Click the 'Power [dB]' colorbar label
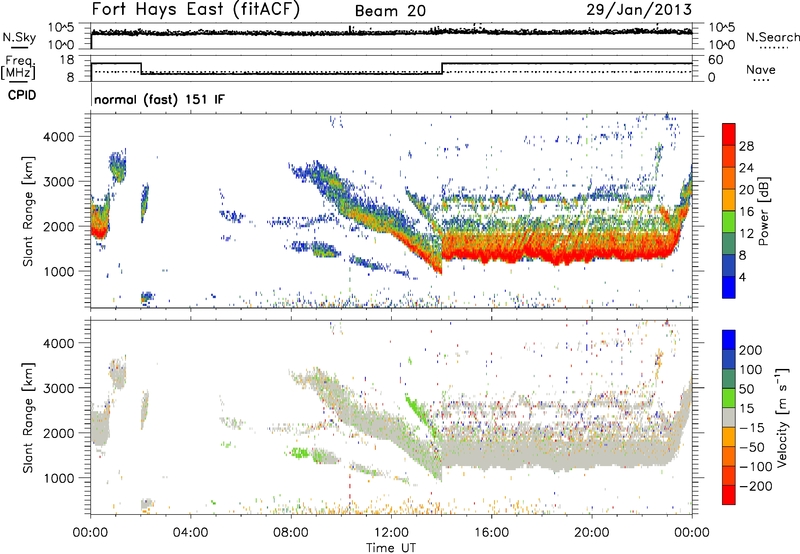This screenshot has height=554, width=800. point(764,211)
